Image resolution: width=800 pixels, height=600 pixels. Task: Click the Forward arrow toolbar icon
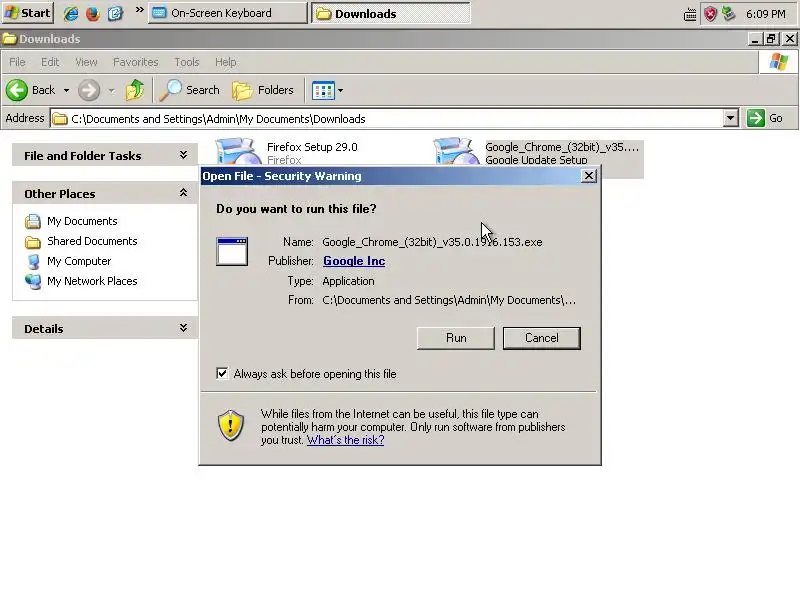pos(89,90)
